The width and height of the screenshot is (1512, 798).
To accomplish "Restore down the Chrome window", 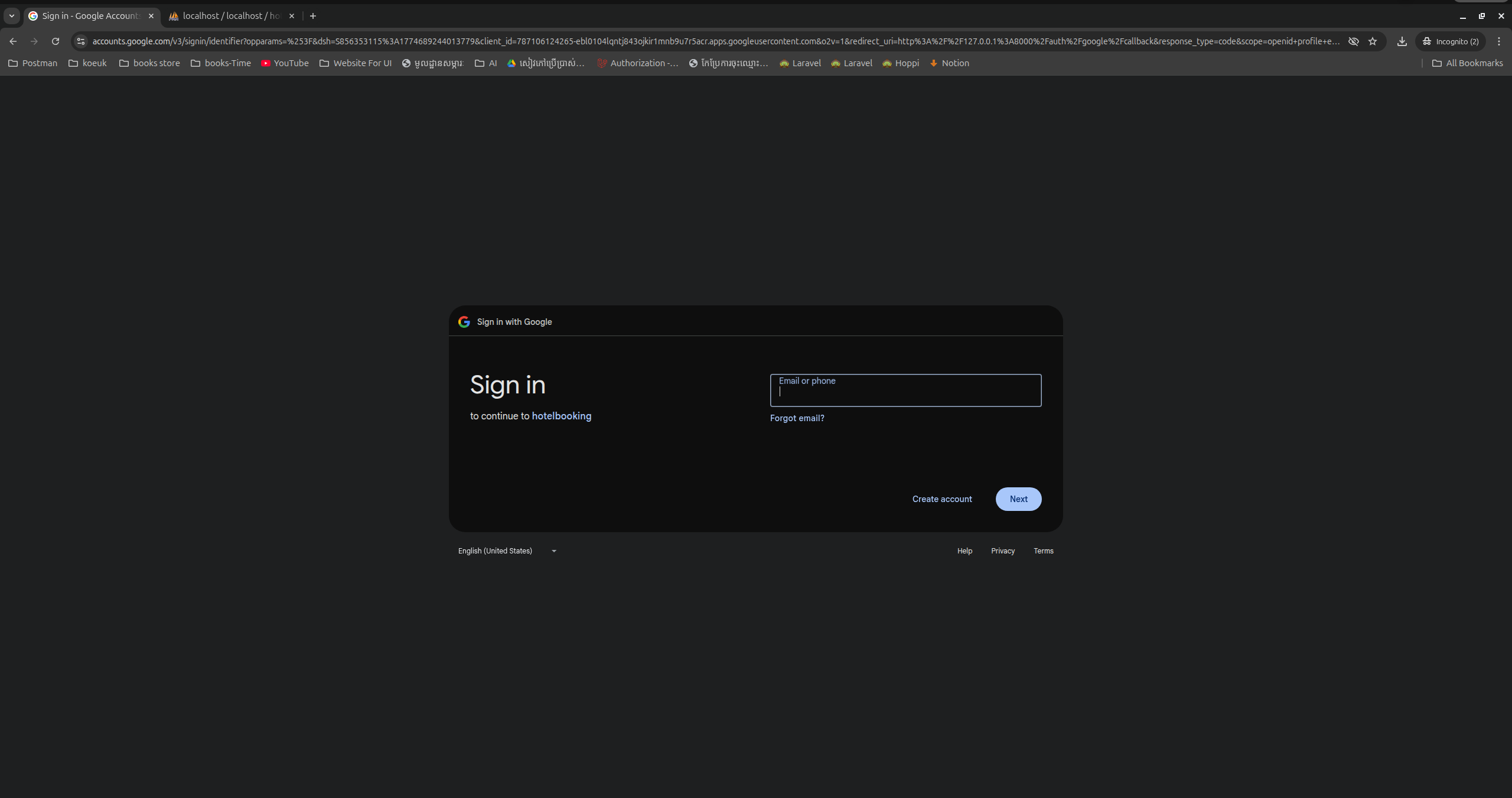I will (x=1482, y=16).
